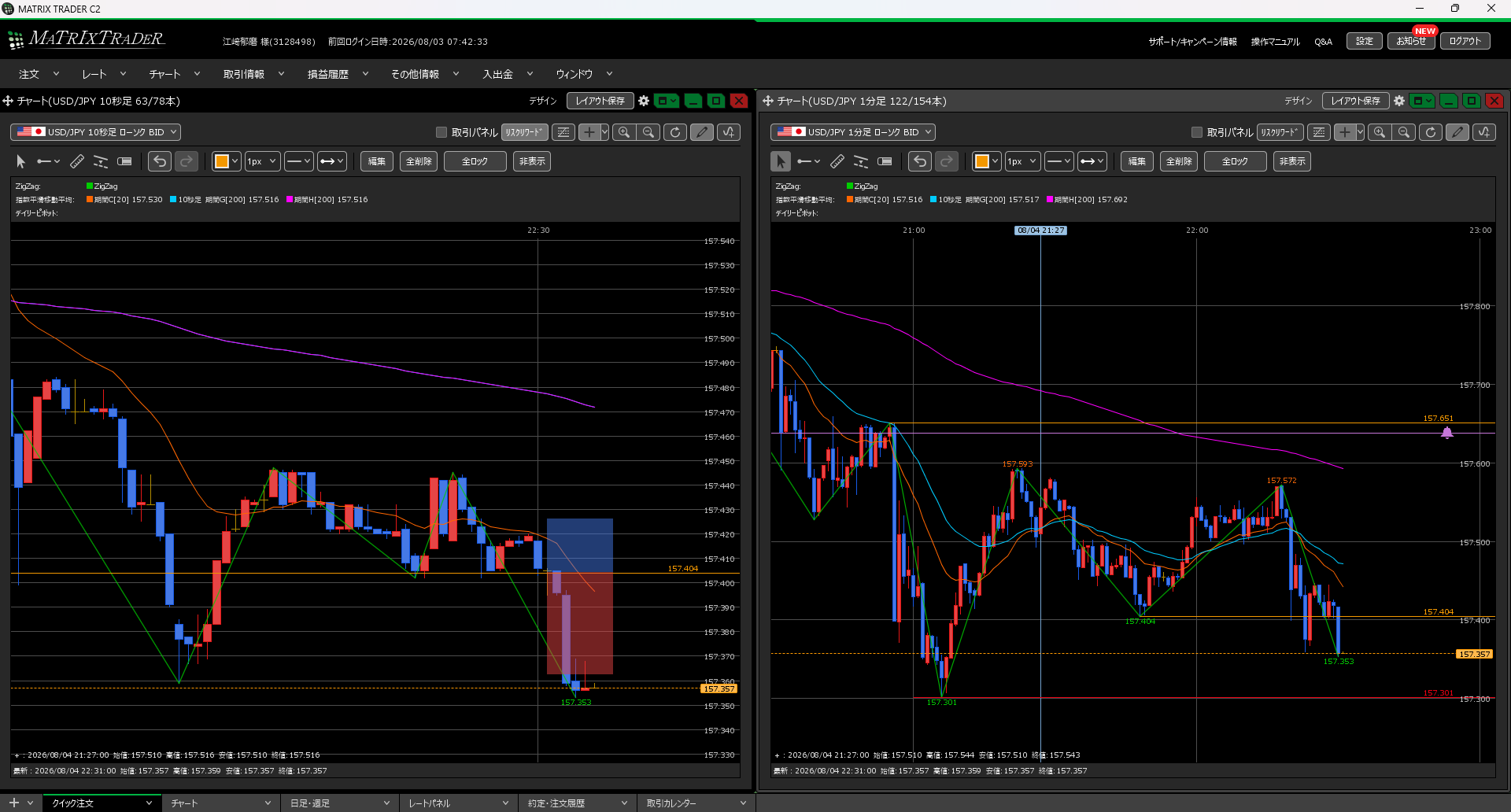Click the alert bell at 157.651
This screenshot has height=812, width=1511.
(x=1446, y=433)
